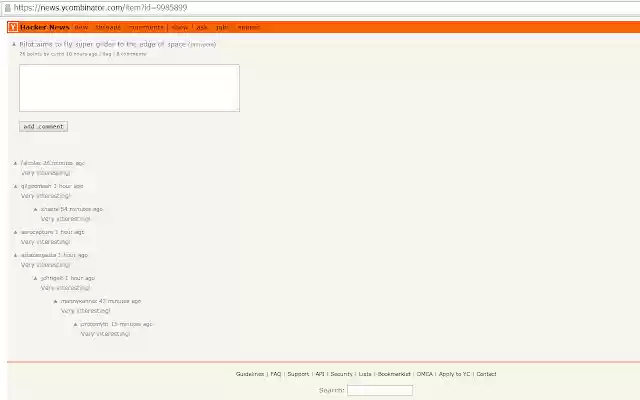Focus the comment text area

click(129, 88)
